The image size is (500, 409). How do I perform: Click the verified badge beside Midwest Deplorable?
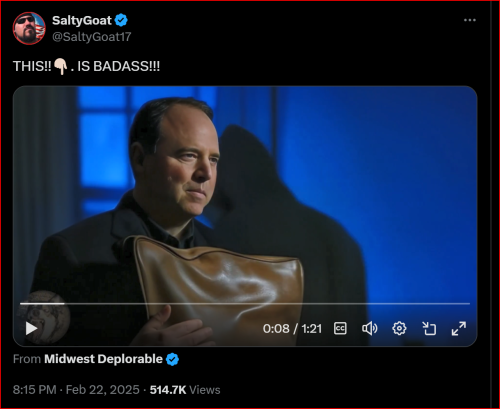[x=172, y=359]
